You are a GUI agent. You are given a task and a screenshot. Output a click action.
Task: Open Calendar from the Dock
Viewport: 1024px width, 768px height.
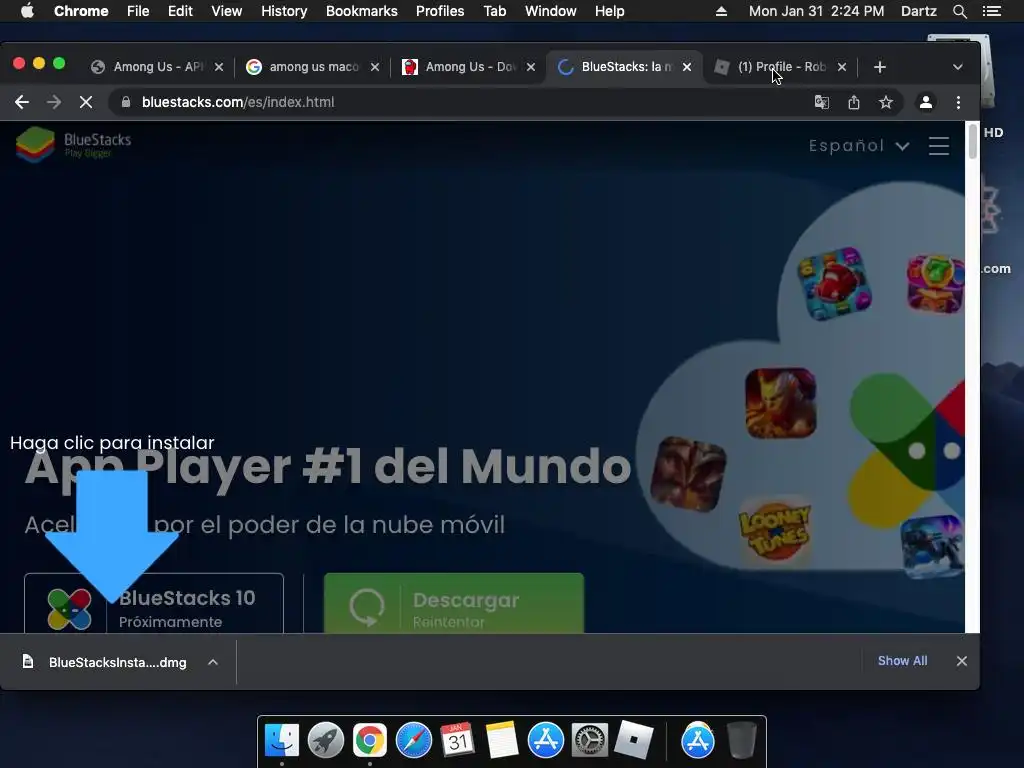[x=457, y=741]
